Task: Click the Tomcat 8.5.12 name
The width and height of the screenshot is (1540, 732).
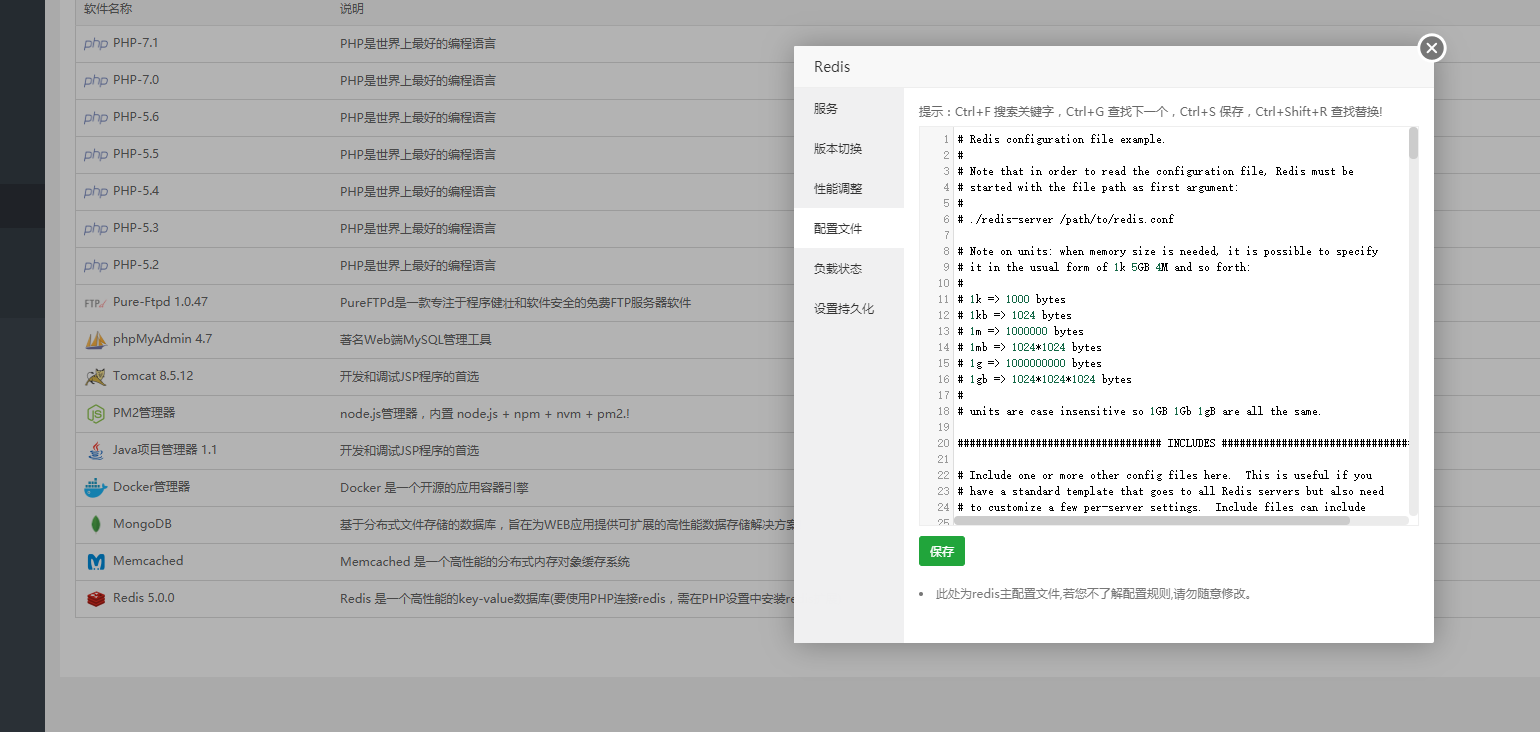Action: click(153, 376)
